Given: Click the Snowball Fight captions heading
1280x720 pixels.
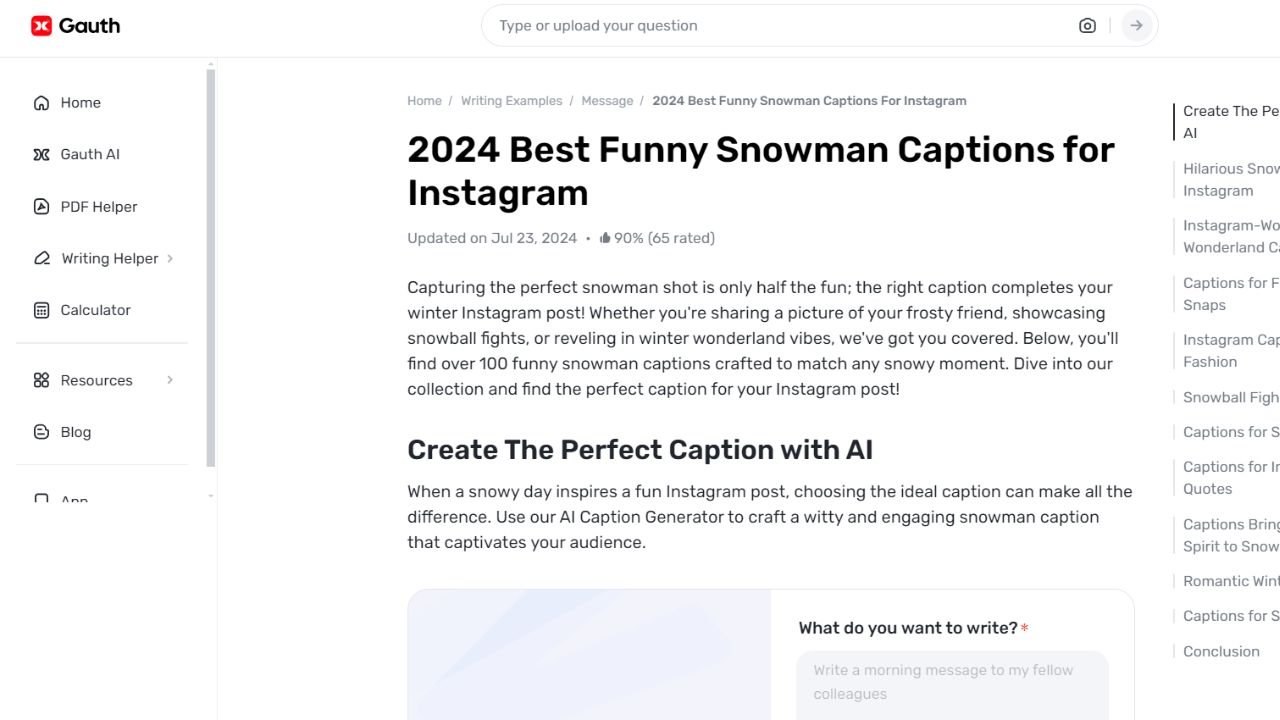Looking at the screenshot, I should tap(1231, 397).
